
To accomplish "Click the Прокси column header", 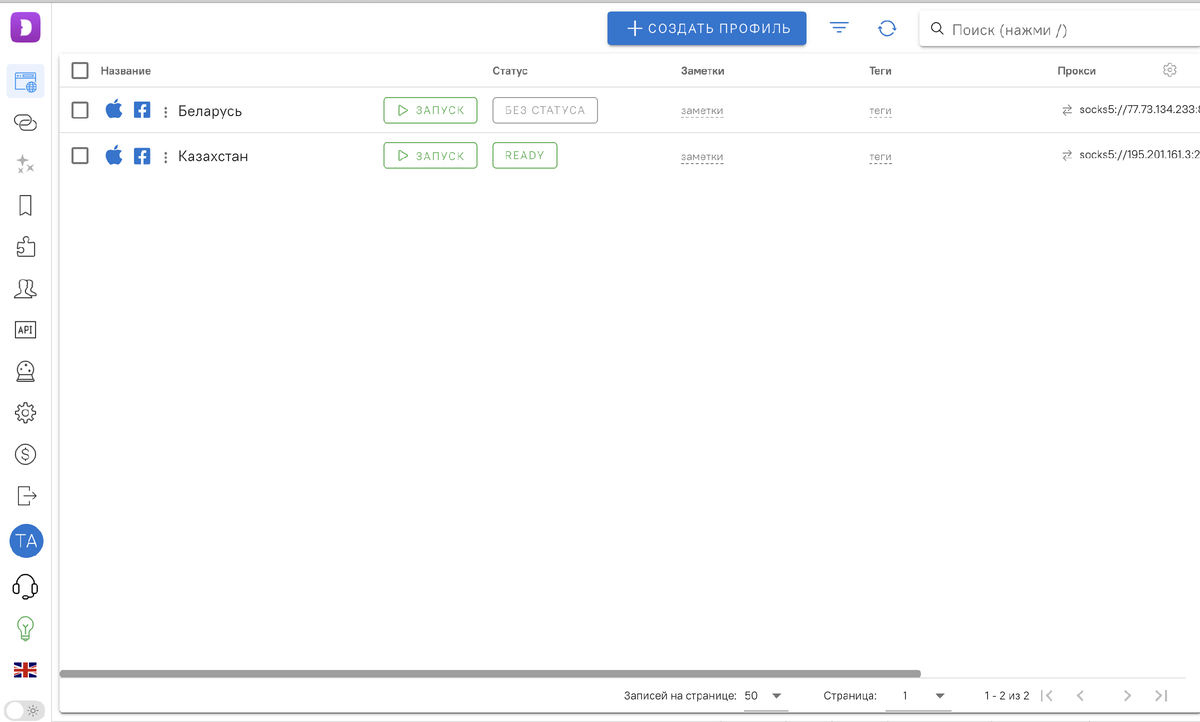I will pyautogui.click(x=1076, y=71).
